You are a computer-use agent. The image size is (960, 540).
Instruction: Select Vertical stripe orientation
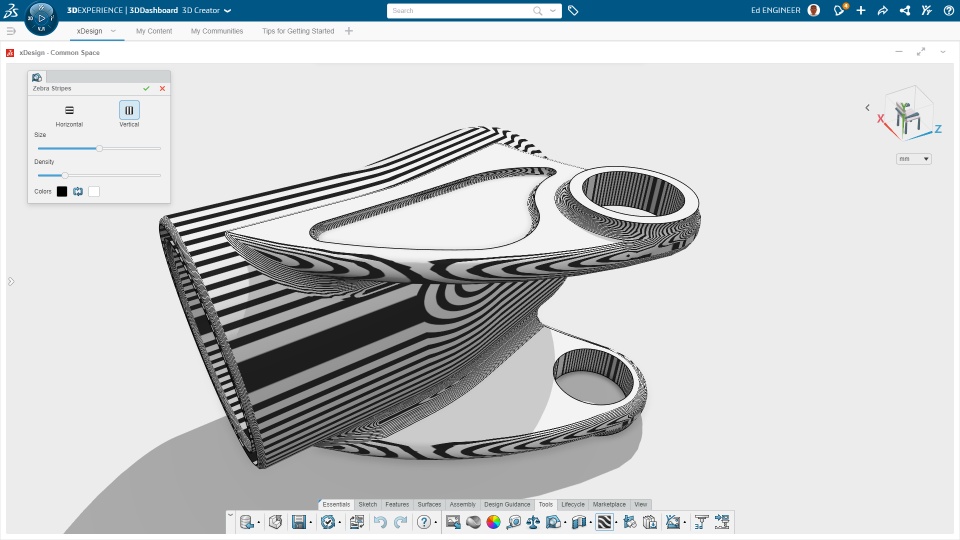pos(129,111)
